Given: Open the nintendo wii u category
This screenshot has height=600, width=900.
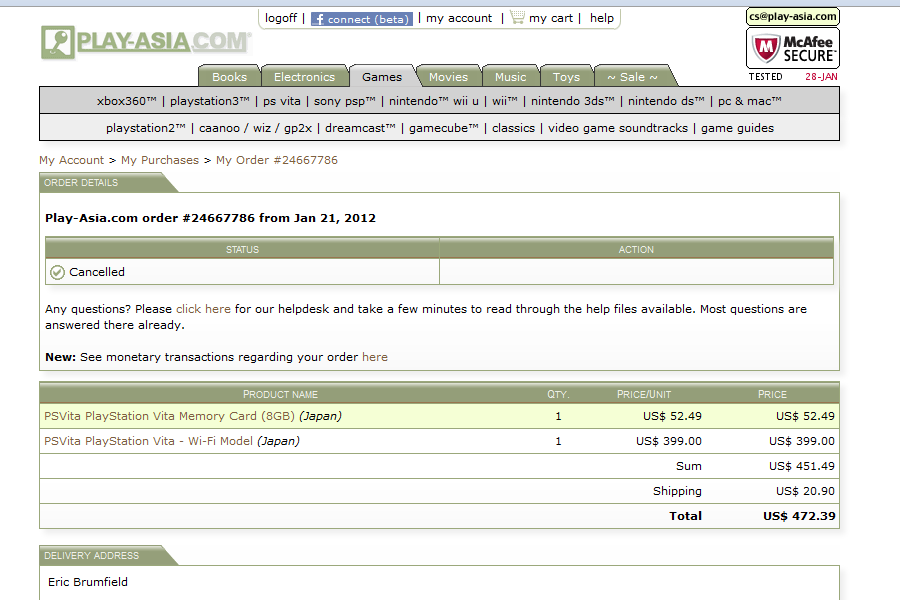Looking at the screenshot, I should [x=433, y=101].
